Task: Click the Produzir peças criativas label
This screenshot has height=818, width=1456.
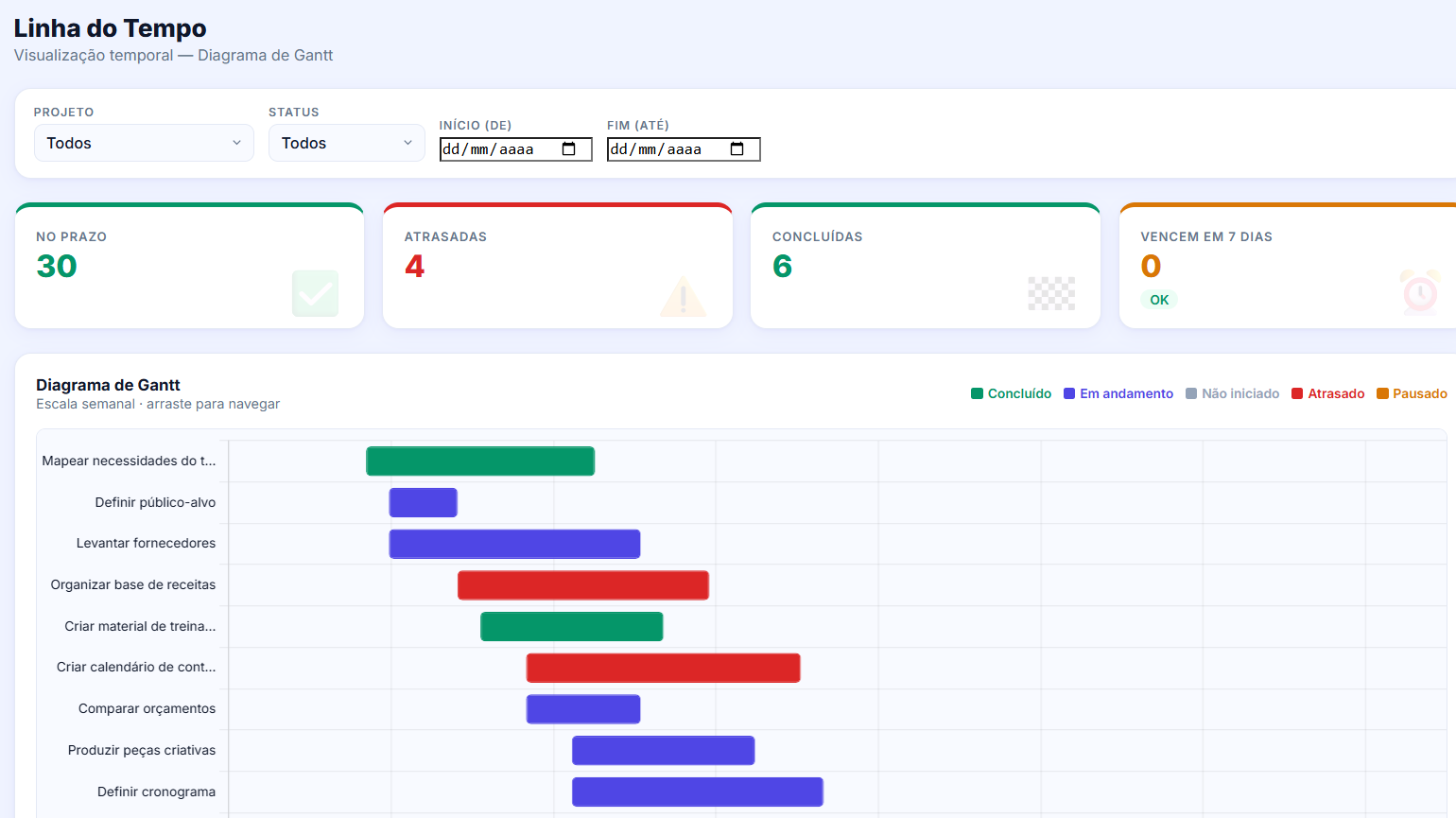Action: pyautogui.click(x=142, y=750)
